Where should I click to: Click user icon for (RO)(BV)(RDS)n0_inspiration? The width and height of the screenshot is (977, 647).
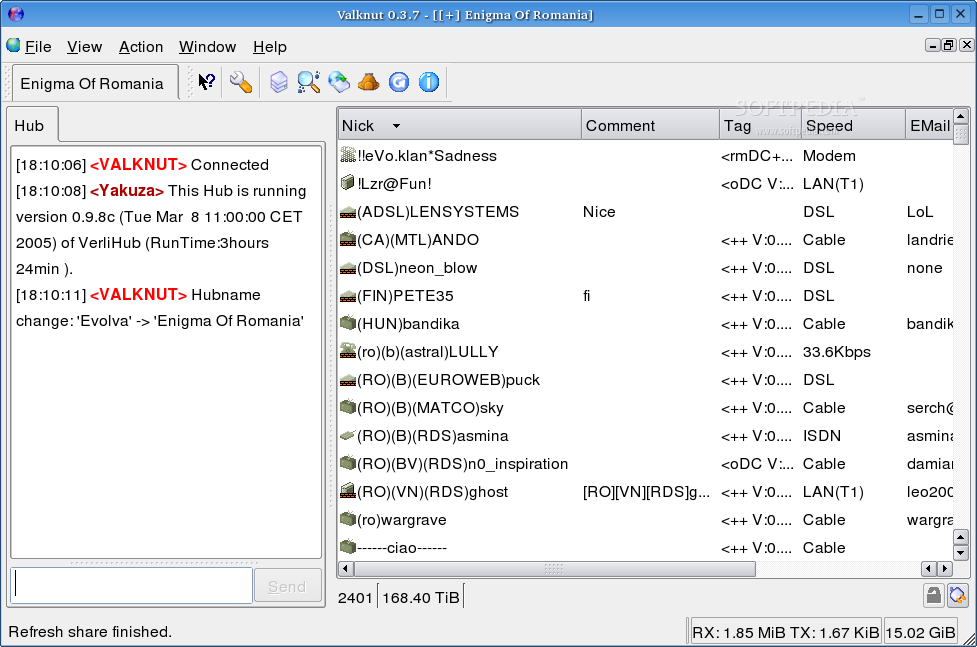[348, 464]
